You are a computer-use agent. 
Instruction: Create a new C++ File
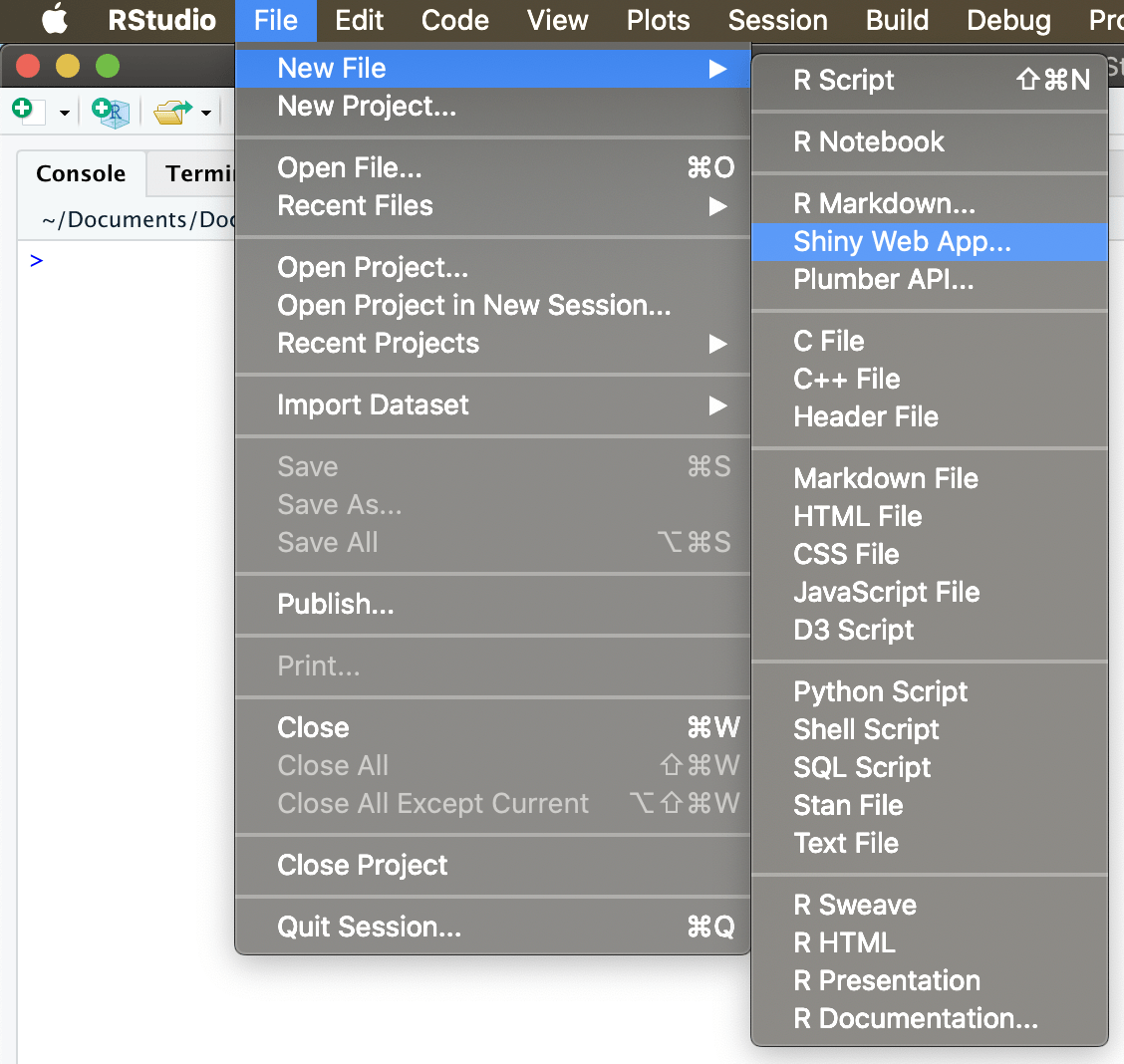point(930,379)
